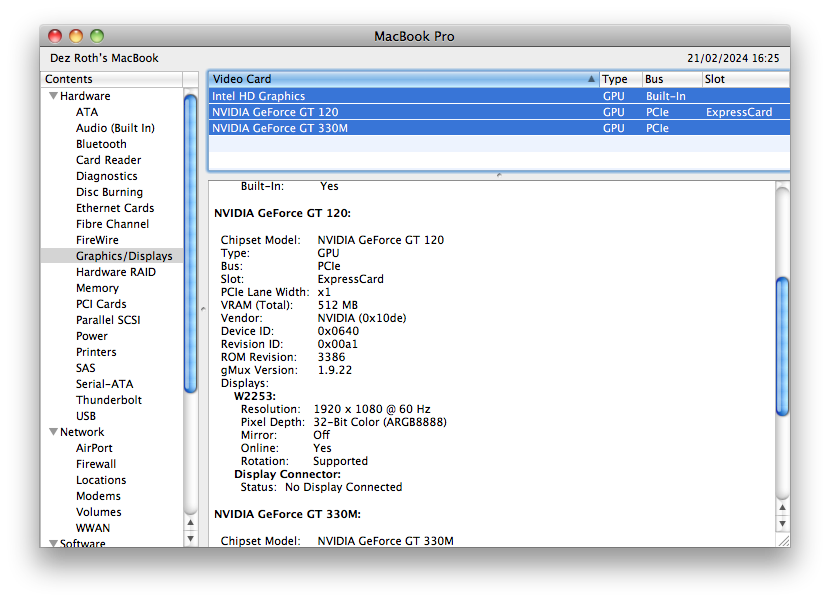Click Built-In bus cell in table
This screenshot has height=602, width=830.
click(x=665, y=96)
